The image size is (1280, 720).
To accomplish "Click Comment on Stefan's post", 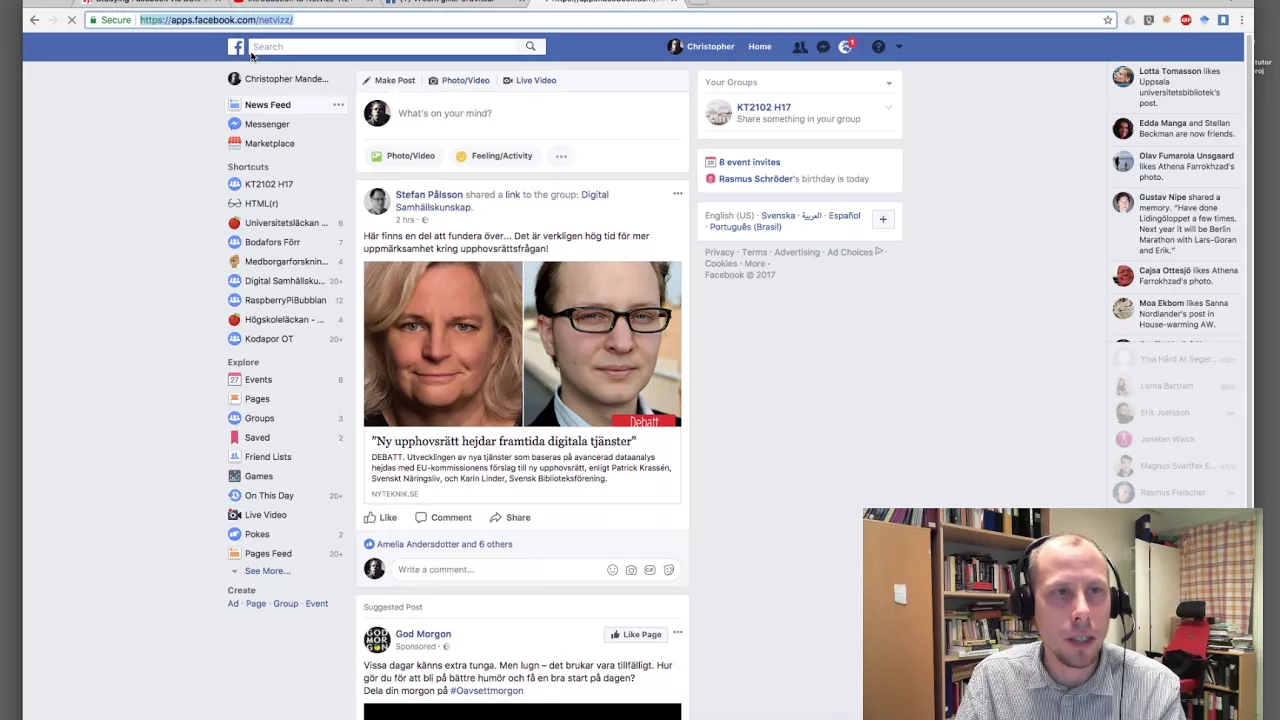I will pos(443,517).
